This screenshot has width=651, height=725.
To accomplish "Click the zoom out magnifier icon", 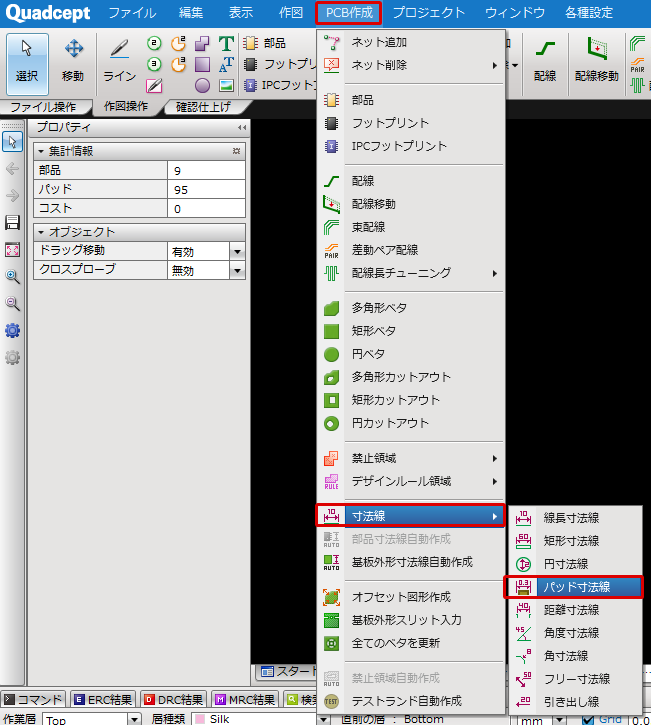I will pos(12,303).
